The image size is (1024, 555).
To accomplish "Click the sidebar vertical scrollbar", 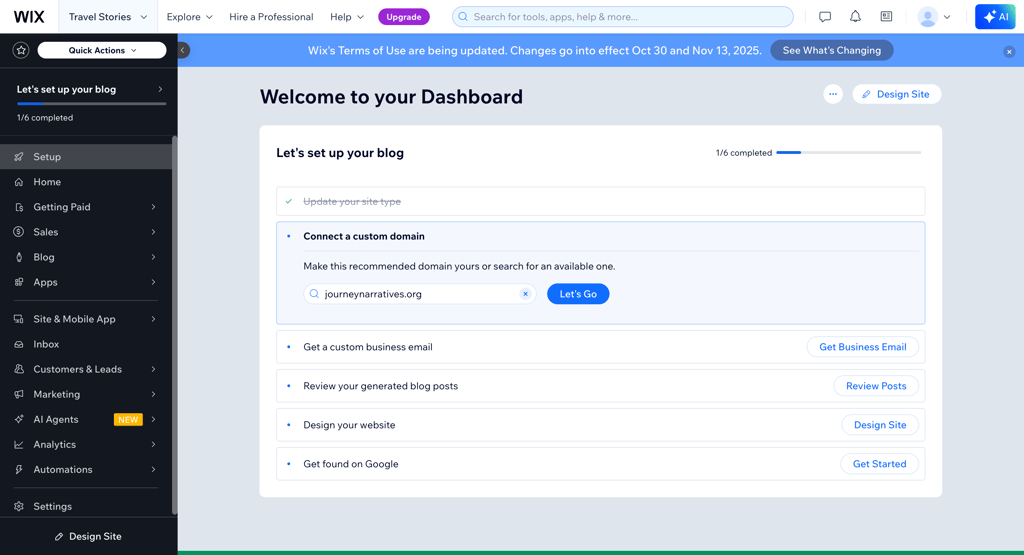I will (174, 325).
